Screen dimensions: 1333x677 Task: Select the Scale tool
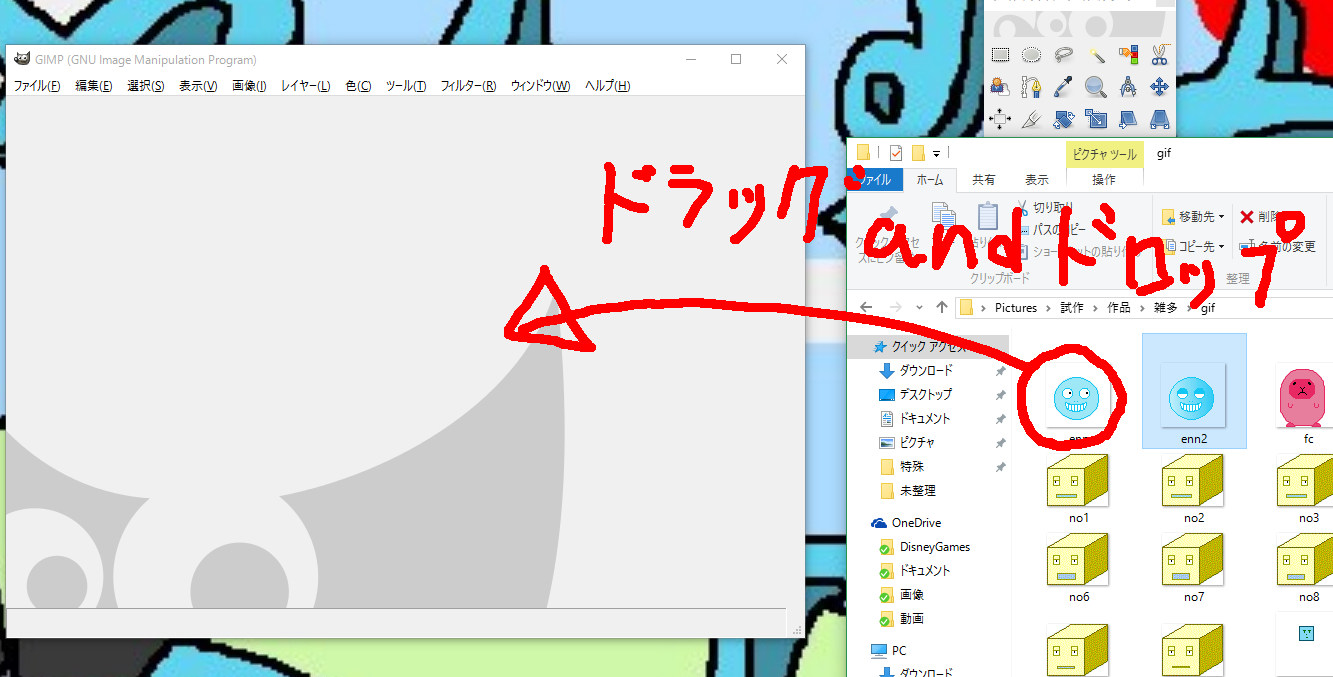click(x=1096, y=120)
